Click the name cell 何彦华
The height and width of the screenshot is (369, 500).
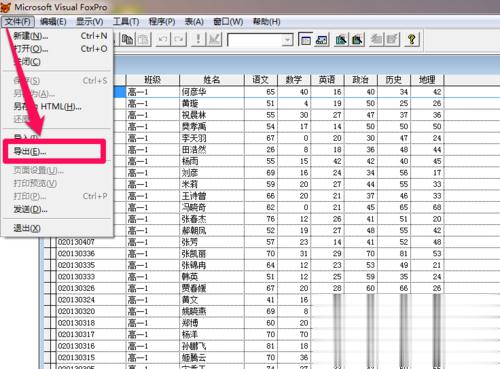212,92
